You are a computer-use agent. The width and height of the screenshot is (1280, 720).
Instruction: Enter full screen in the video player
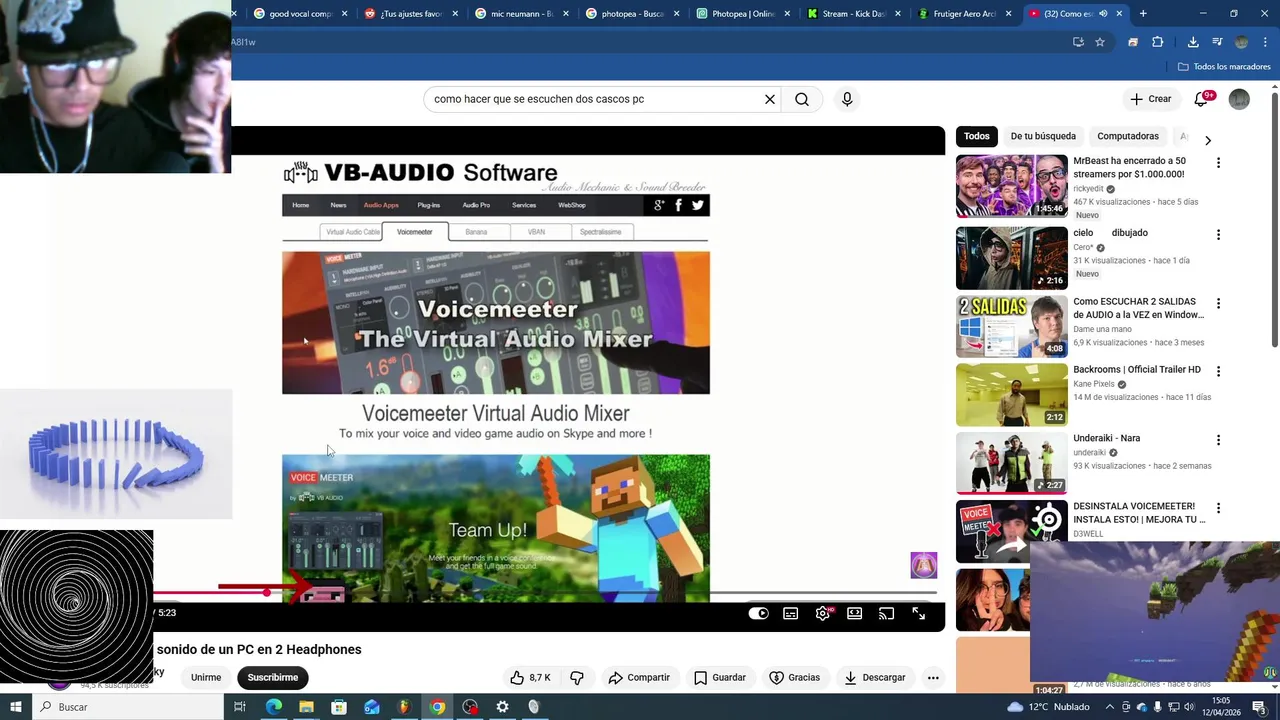click(919, 613)
